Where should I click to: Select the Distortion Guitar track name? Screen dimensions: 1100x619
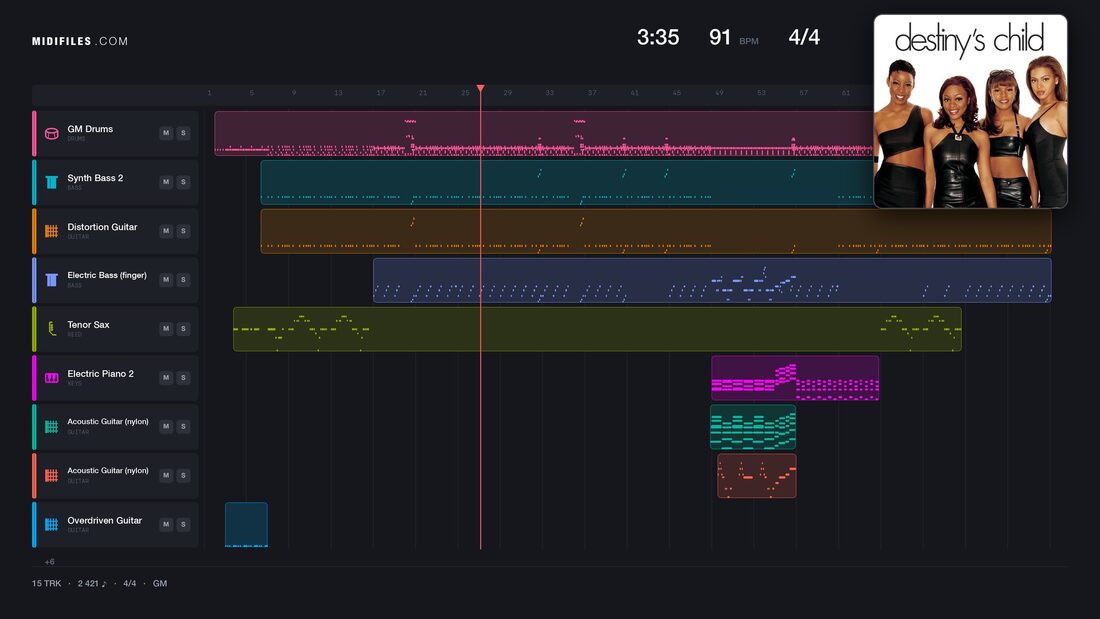pyautogui.click(x=102, y=227)
